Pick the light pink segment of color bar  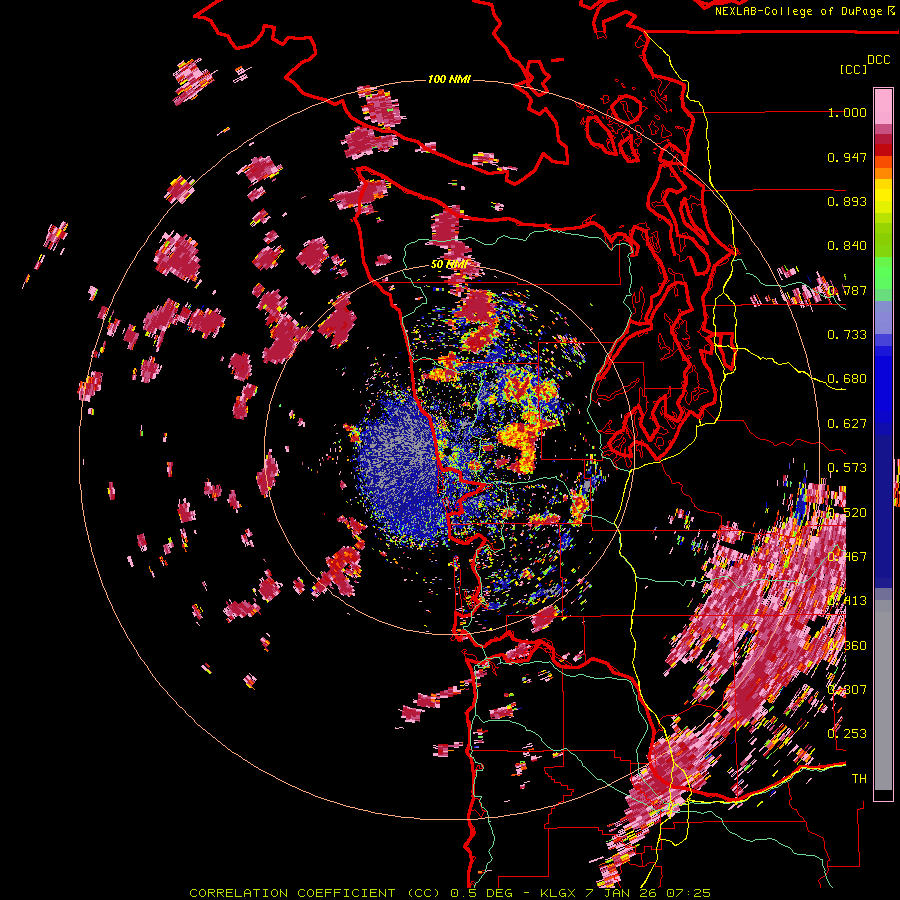click(883, 106)
